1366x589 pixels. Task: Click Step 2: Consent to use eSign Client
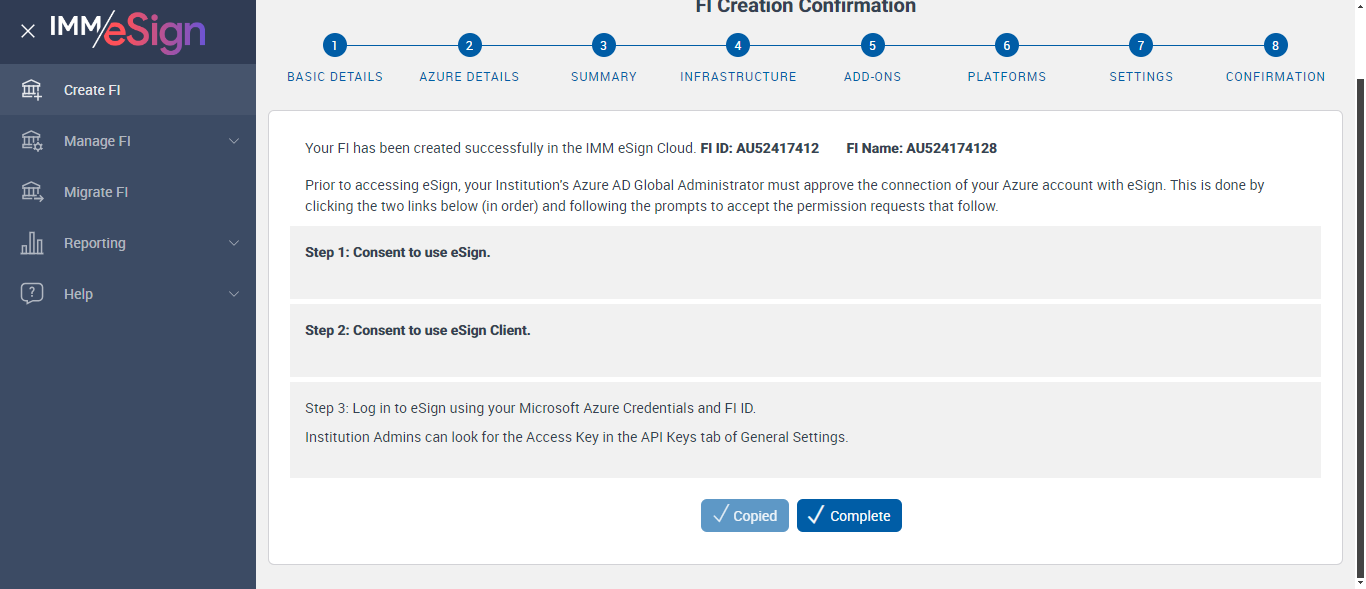tap(418, 330)
